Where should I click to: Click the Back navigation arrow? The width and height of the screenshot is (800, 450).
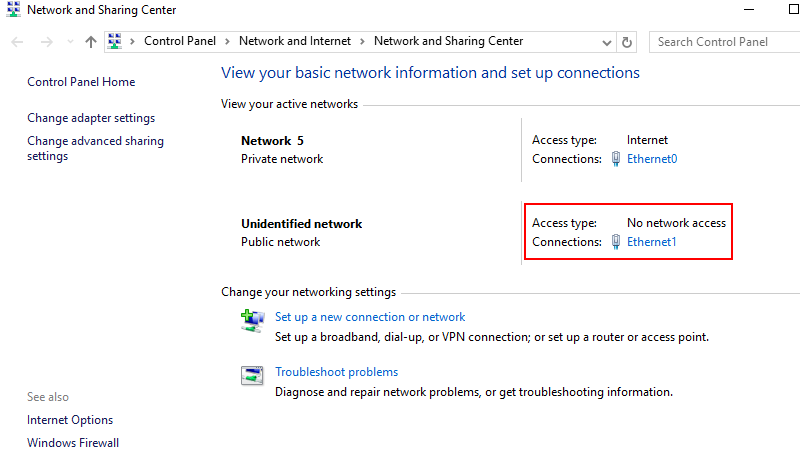click(17, 42)
